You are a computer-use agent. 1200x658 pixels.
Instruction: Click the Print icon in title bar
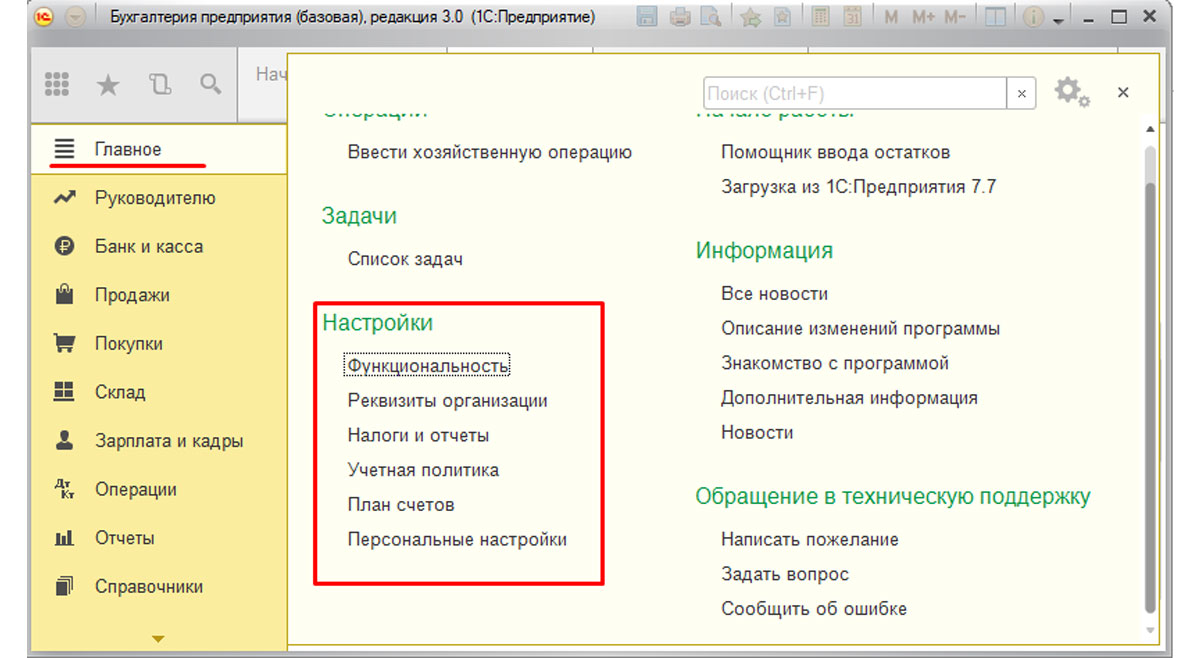679,17
